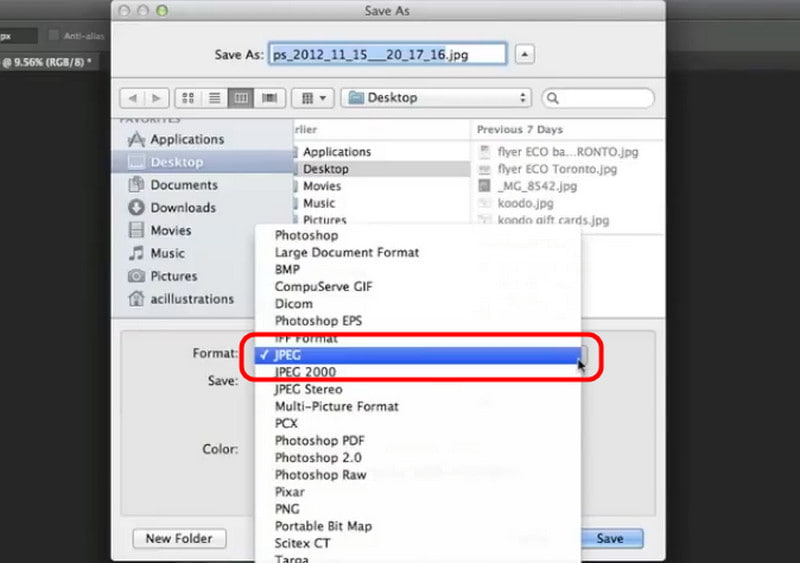Select the checked JPEG format entry
Screen dimensions: 800x563
point(417,355)
